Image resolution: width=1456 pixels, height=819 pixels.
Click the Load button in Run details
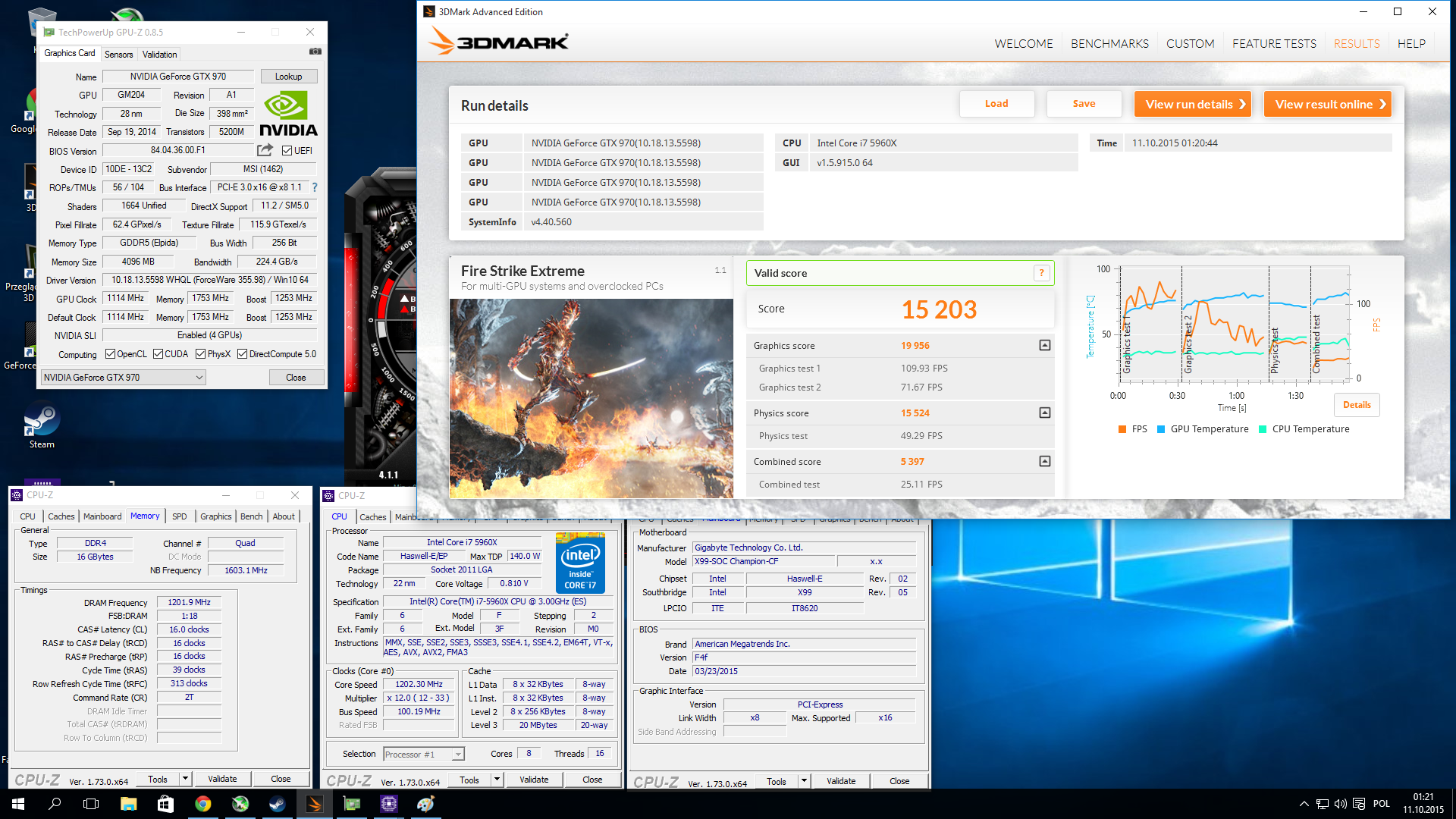pyautogui.click(x=996, y=104)
